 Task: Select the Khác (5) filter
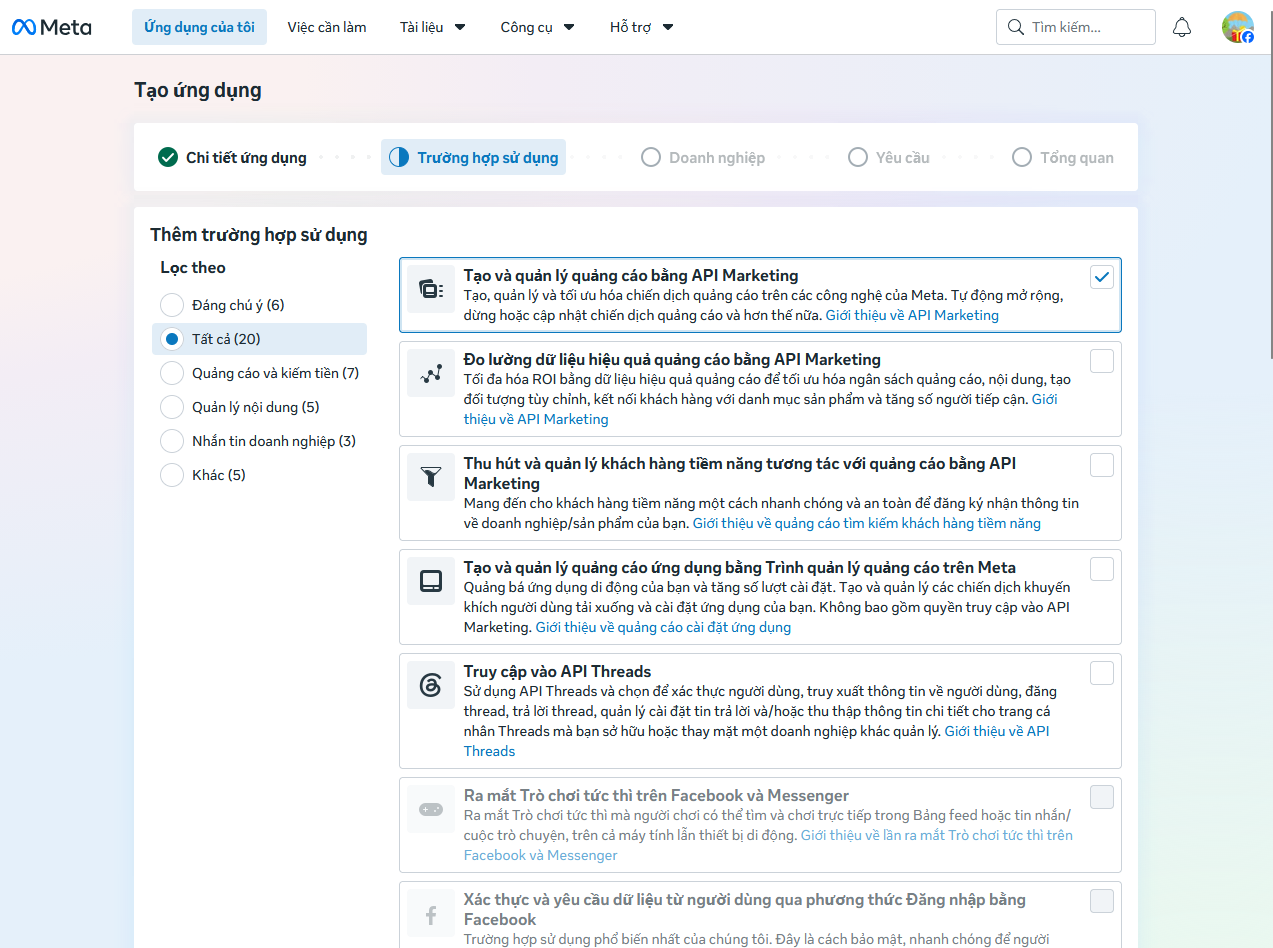259,475
